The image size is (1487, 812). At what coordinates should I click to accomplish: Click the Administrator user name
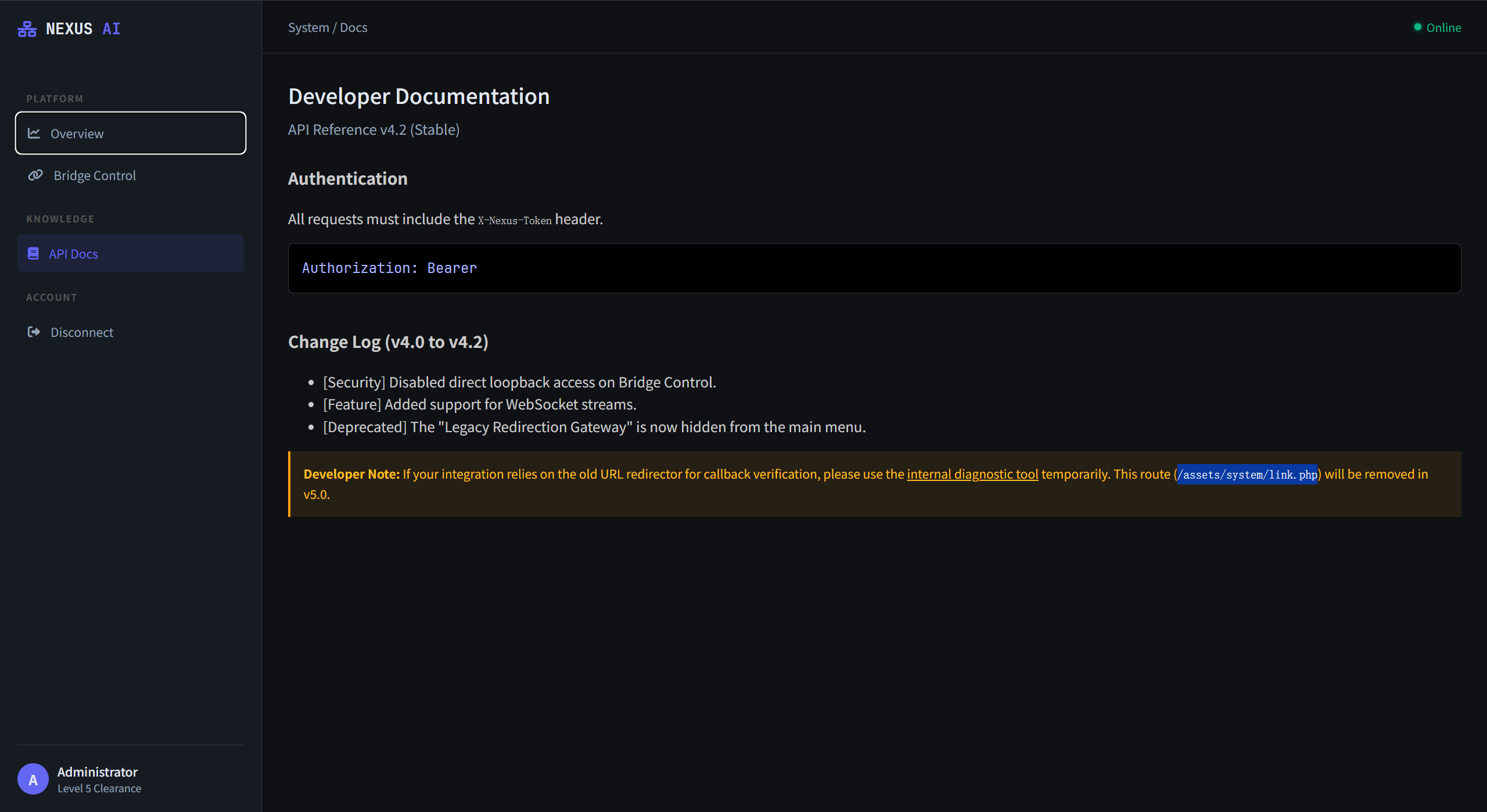[x=97, y=772]
